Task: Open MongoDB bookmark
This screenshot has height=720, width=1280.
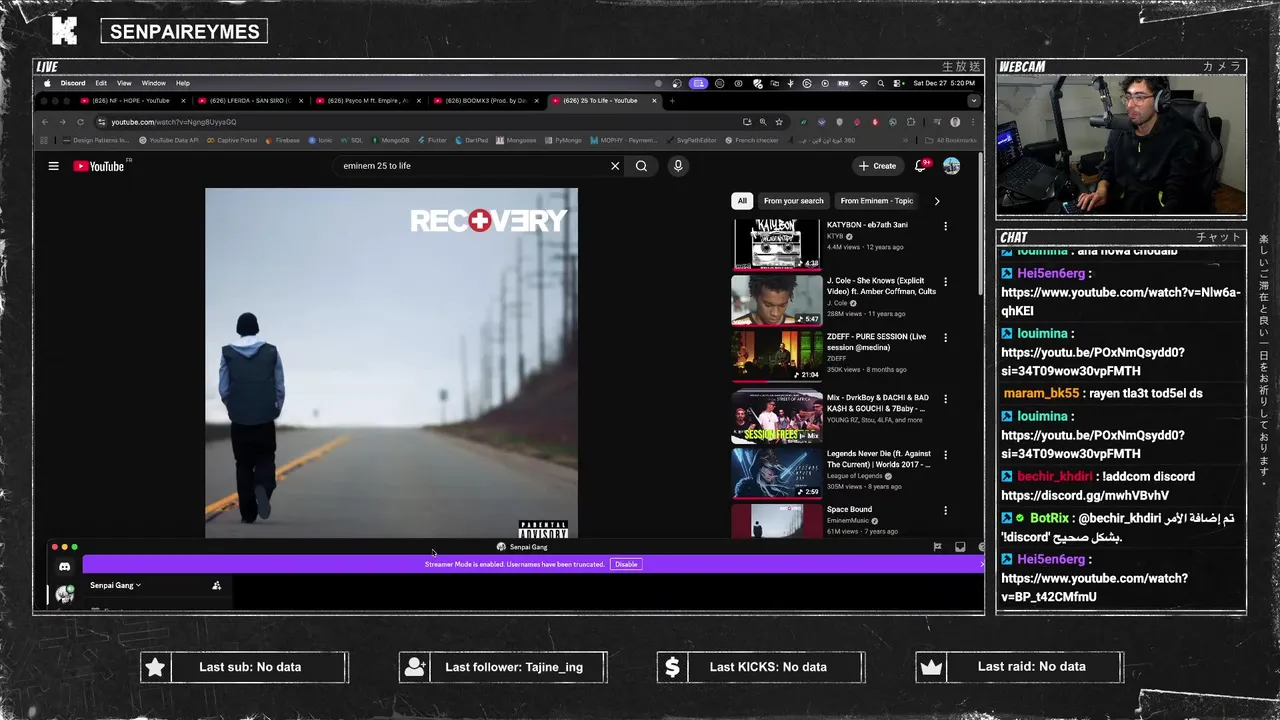Action: click(x=390, y=140)
